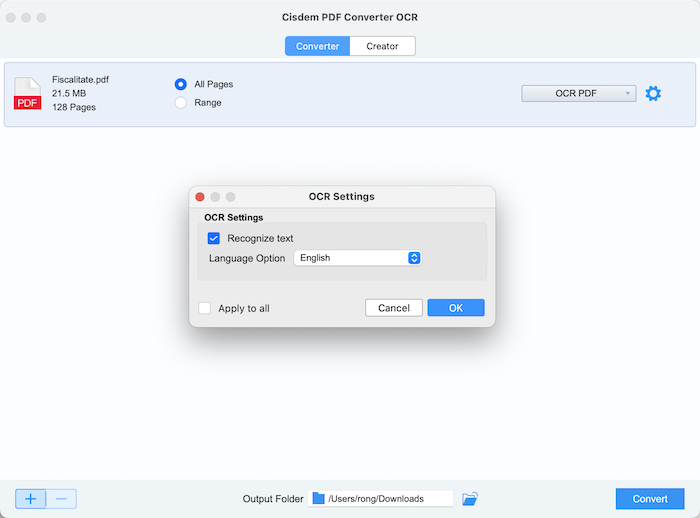Viewport: 700px width, 518px height.
Task: Select the Range radio button
Action: pyautogui.click(x=181, y=103)
